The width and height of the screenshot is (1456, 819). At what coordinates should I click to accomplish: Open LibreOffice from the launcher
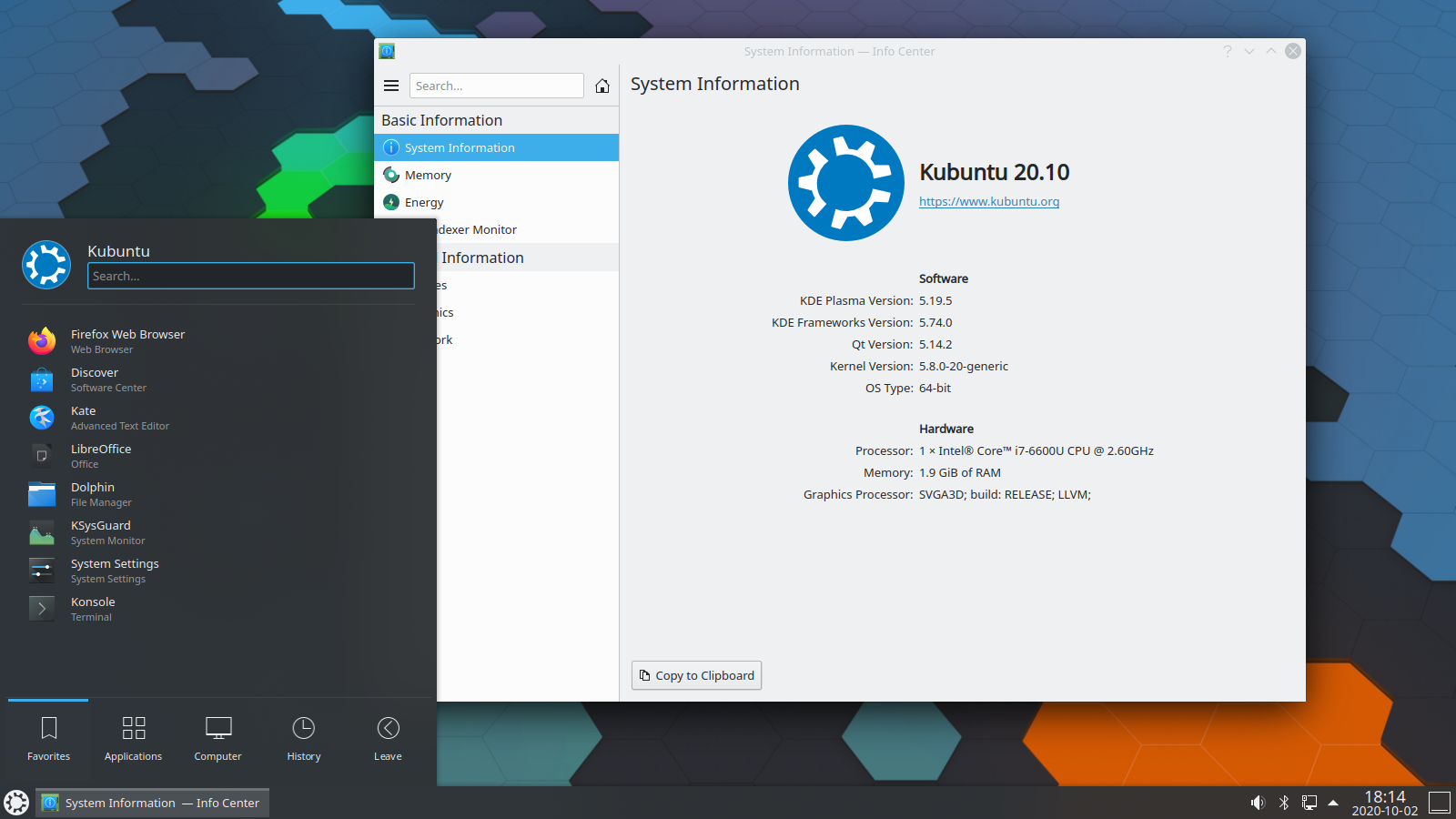point(218,456)
